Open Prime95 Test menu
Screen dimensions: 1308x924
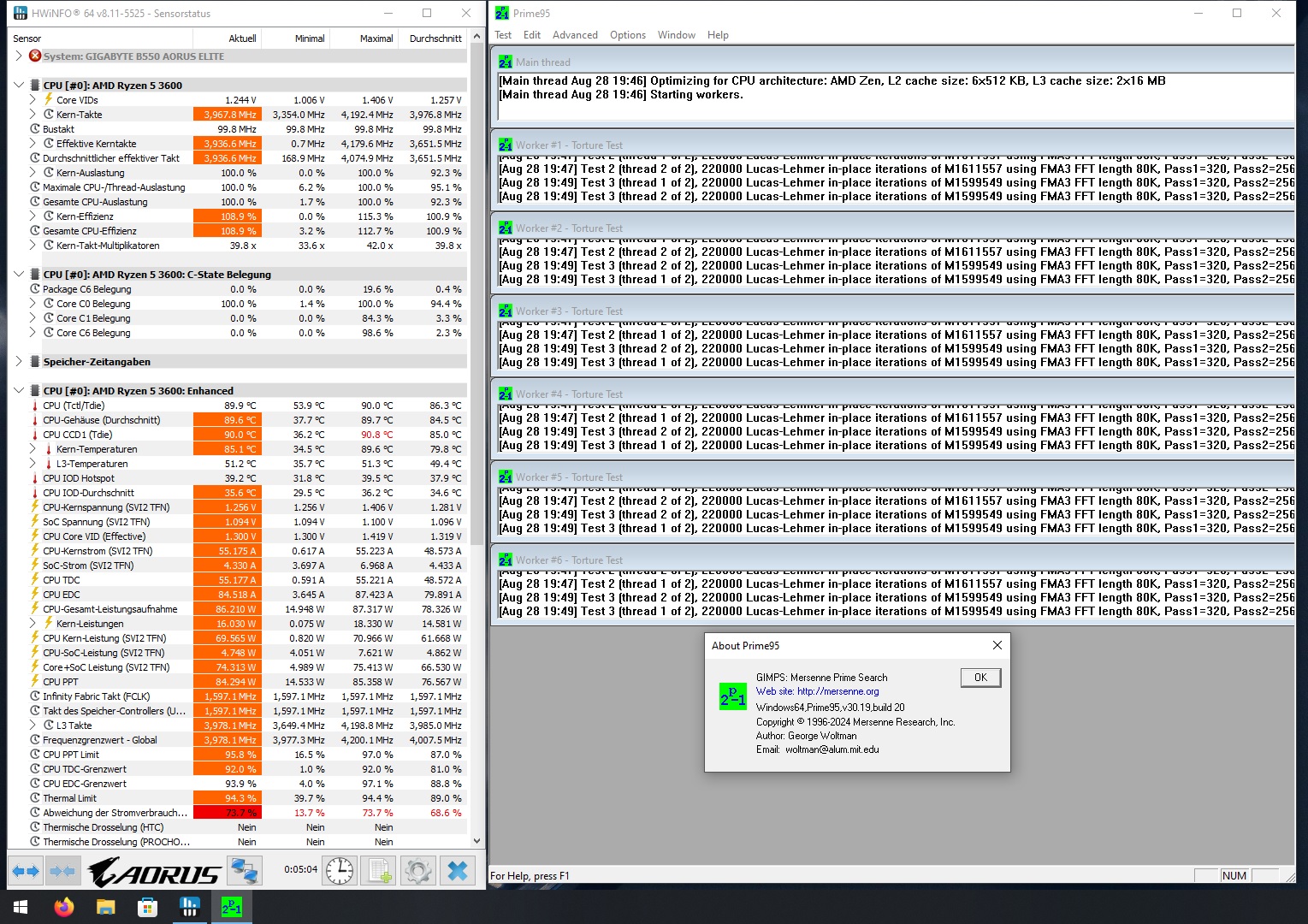pos(503,35)
